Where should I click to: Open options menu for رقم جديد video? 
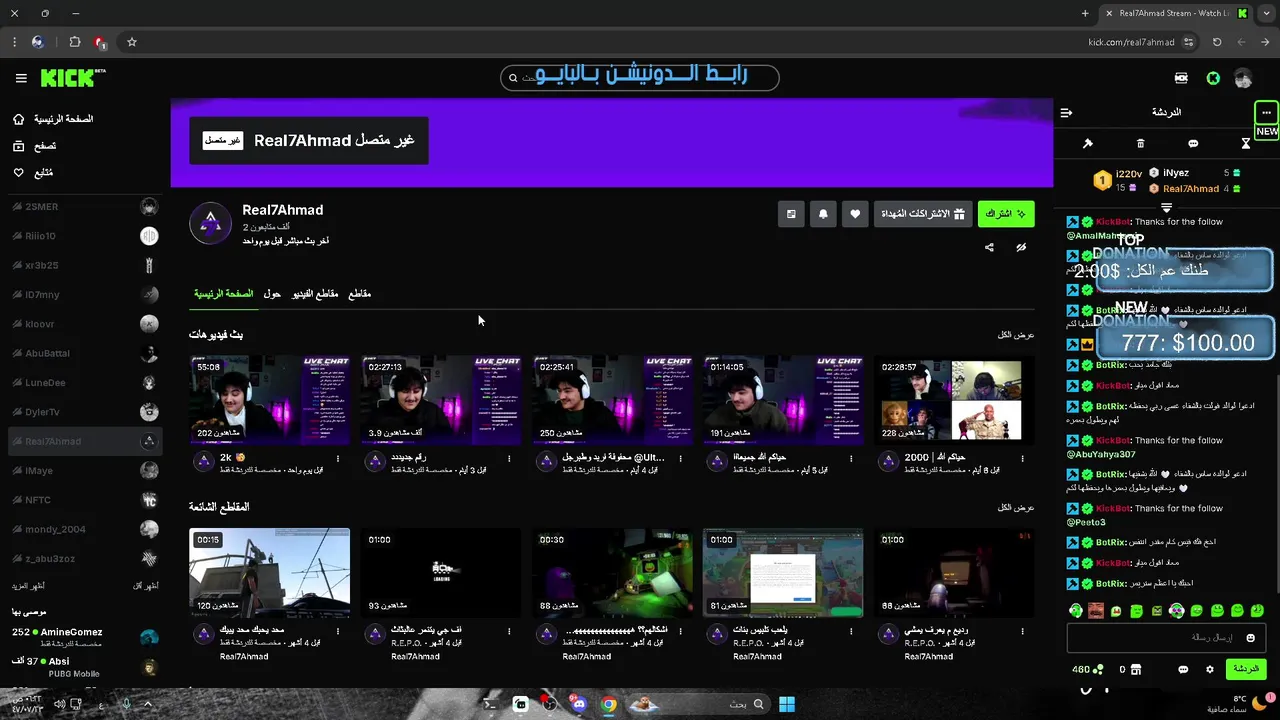click(509, 459)
